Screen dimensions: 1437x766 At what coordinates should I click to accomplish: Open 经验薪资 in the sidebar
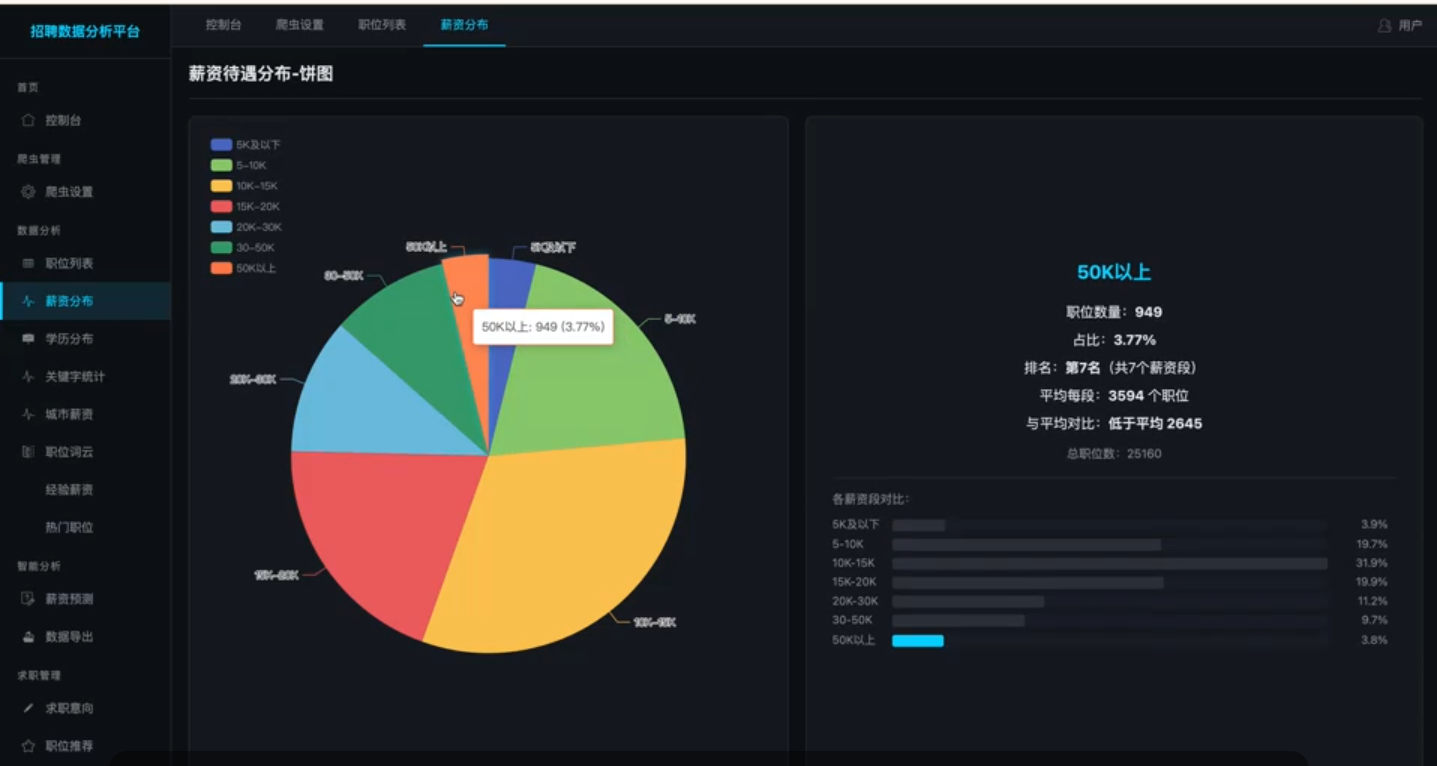pyautogui.click(x=69, y=490)
